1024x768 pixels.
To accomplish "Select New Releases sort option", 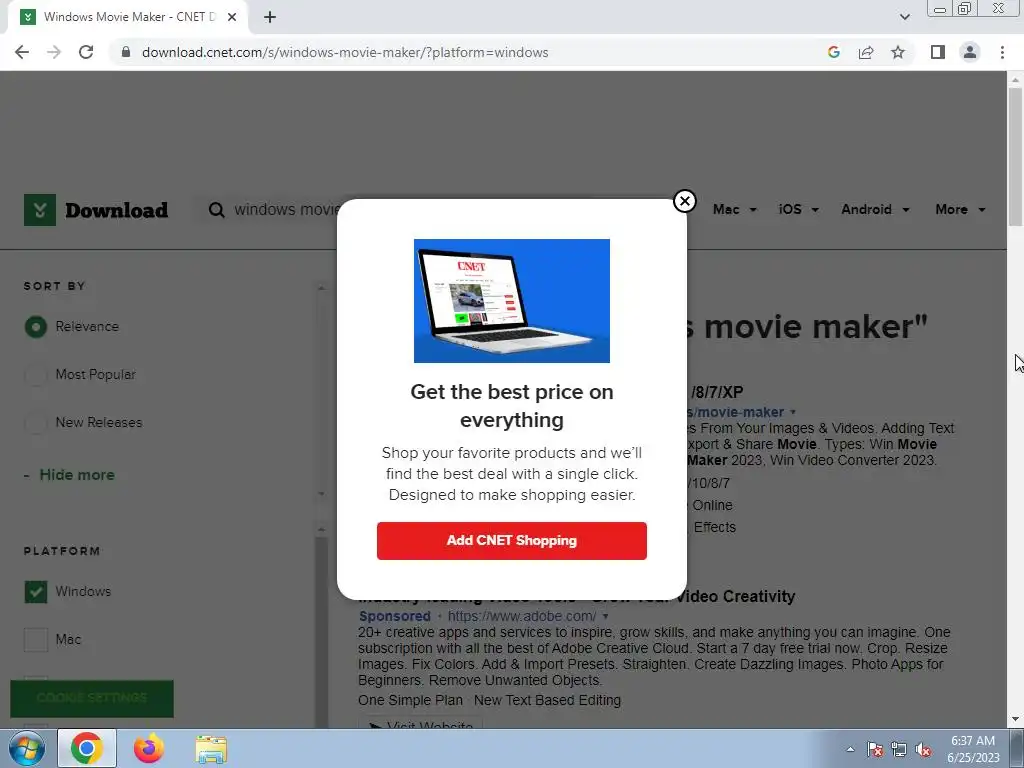I will (x=36, y=423).
